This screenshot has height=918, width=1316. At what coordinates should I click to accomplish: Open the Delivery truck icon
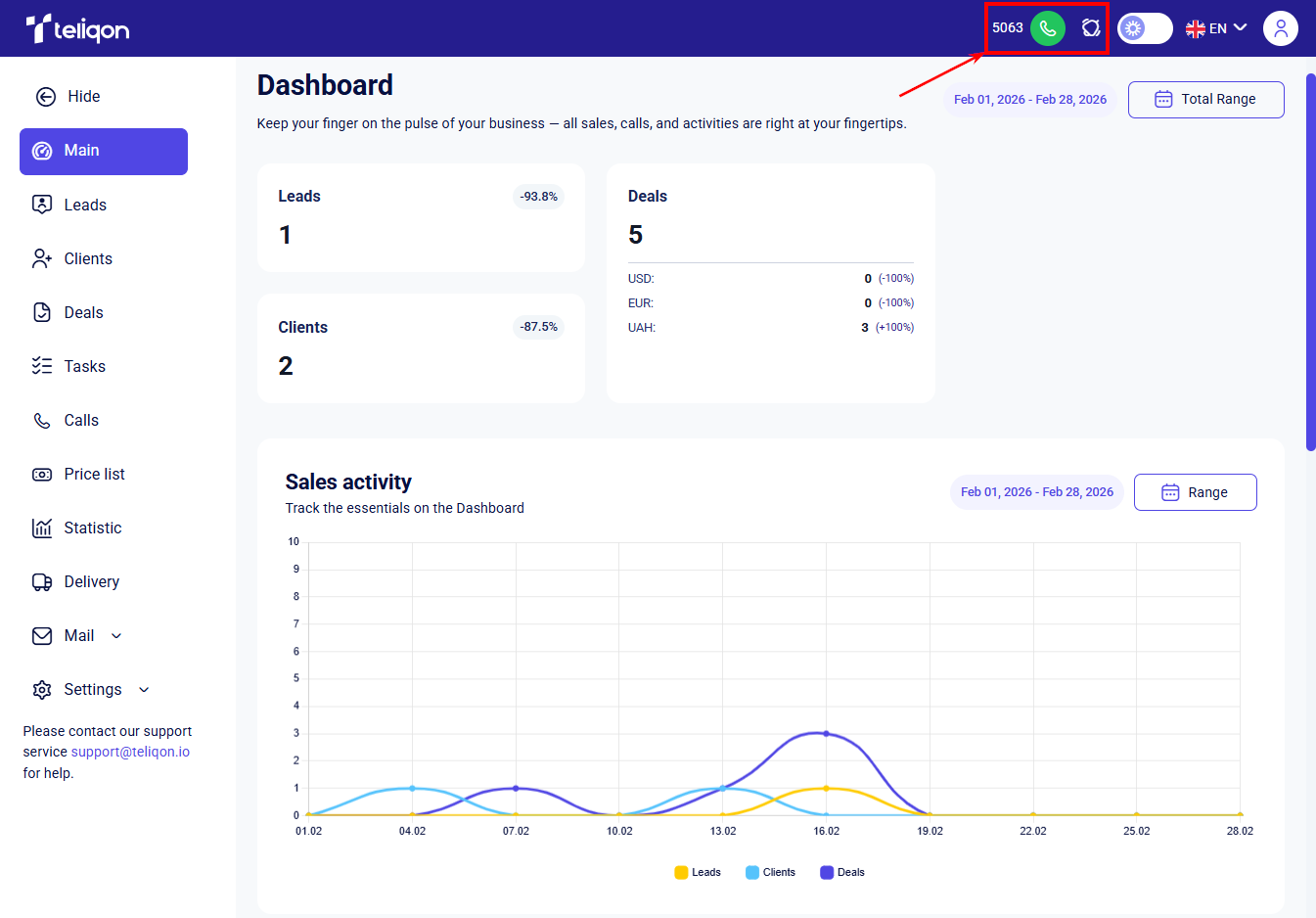pos(42,582)
